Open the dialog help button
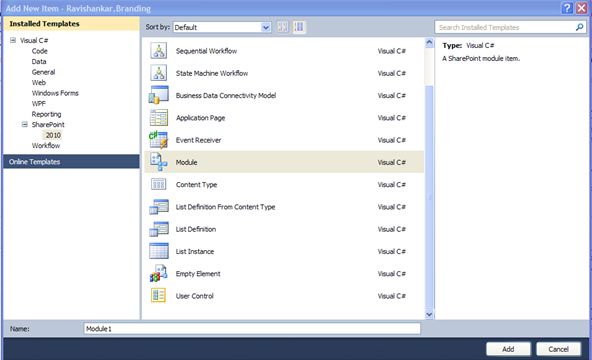The image size is (592, 360). pos(567,8)
